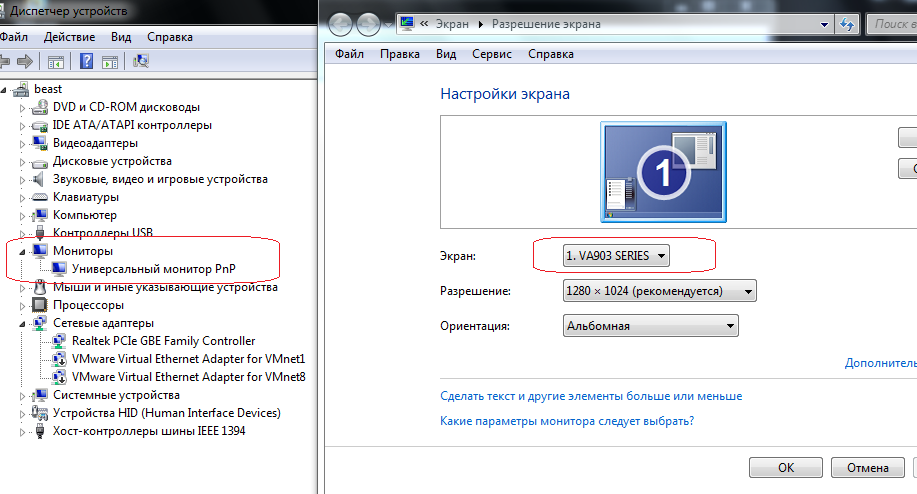The height and width of the screenshot is (494, 917).
Task: Open link Сделать текст и другие элементы больше
Action: click(591, 396)
